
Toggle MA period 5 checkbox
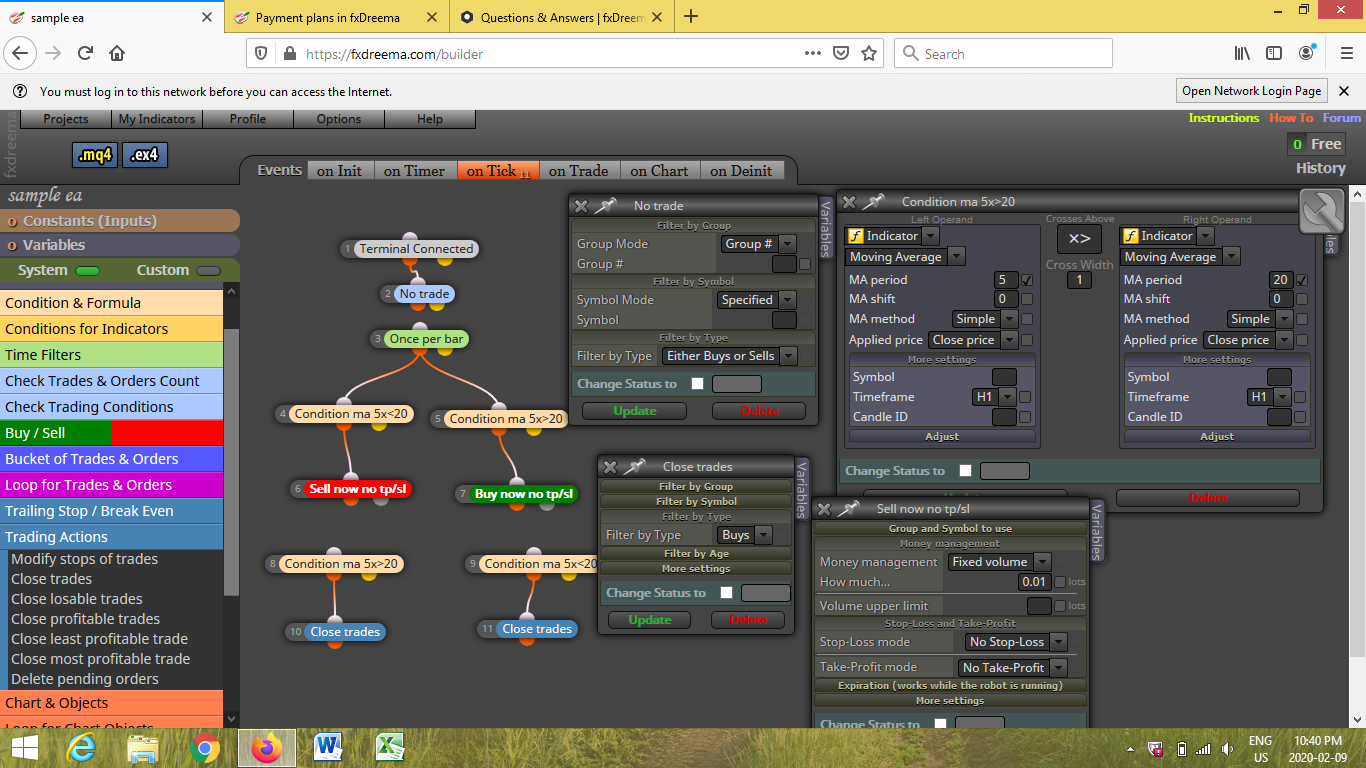pyautogui.click(x=1027, y=280)
